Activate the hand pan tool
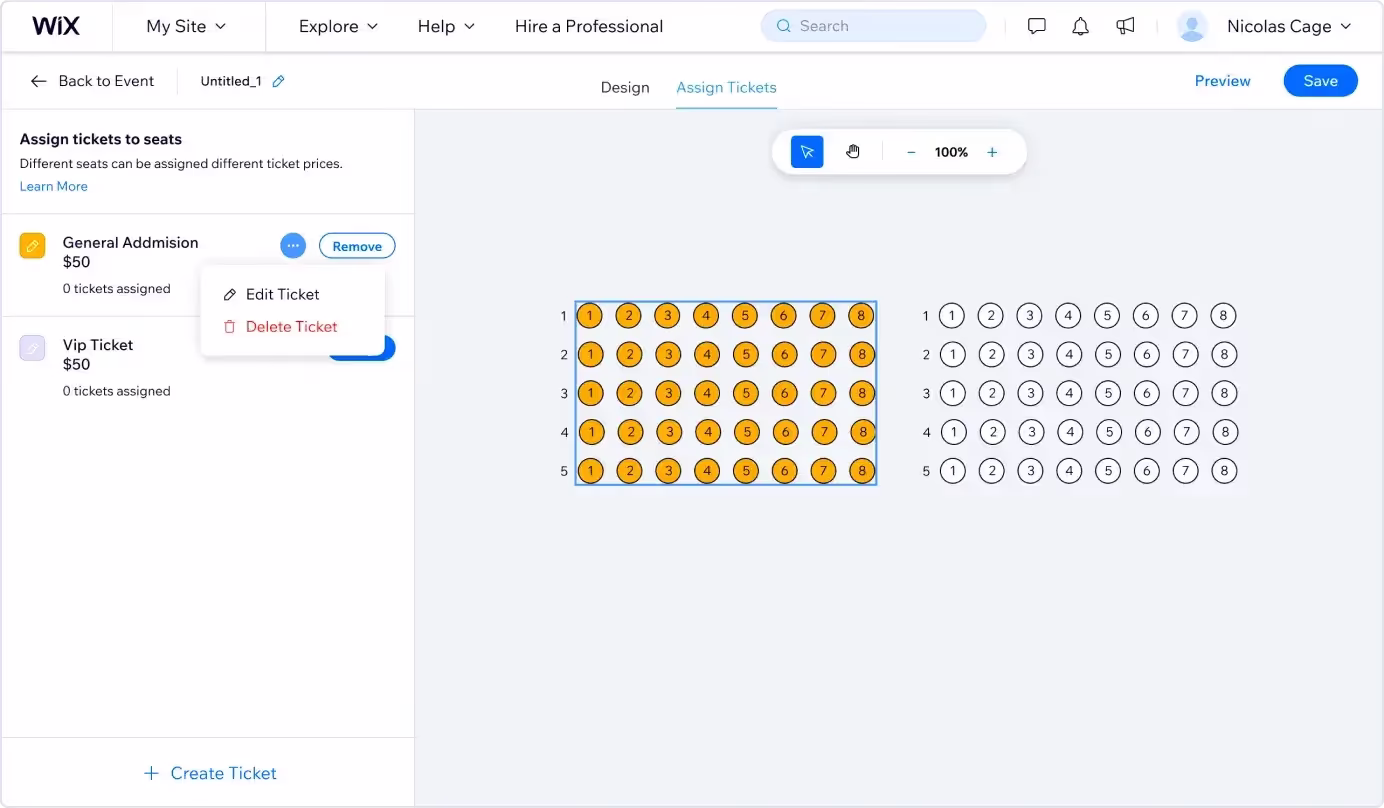 pyautogui.click(x=853, y=152)
